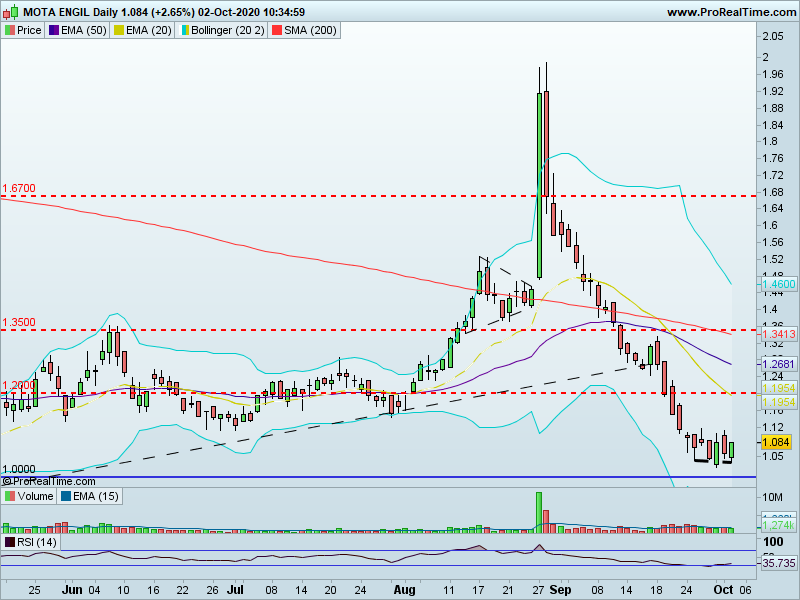Click the cyan 1.4600 Bollinger price tag

(x=779, y=284)
